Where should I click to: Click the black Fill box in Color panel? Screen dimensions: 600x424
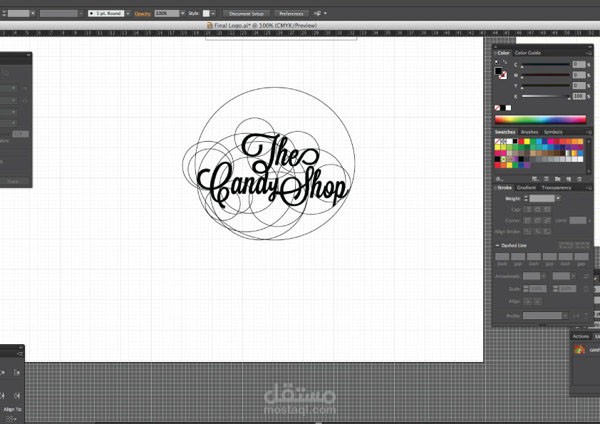[498, 71]
